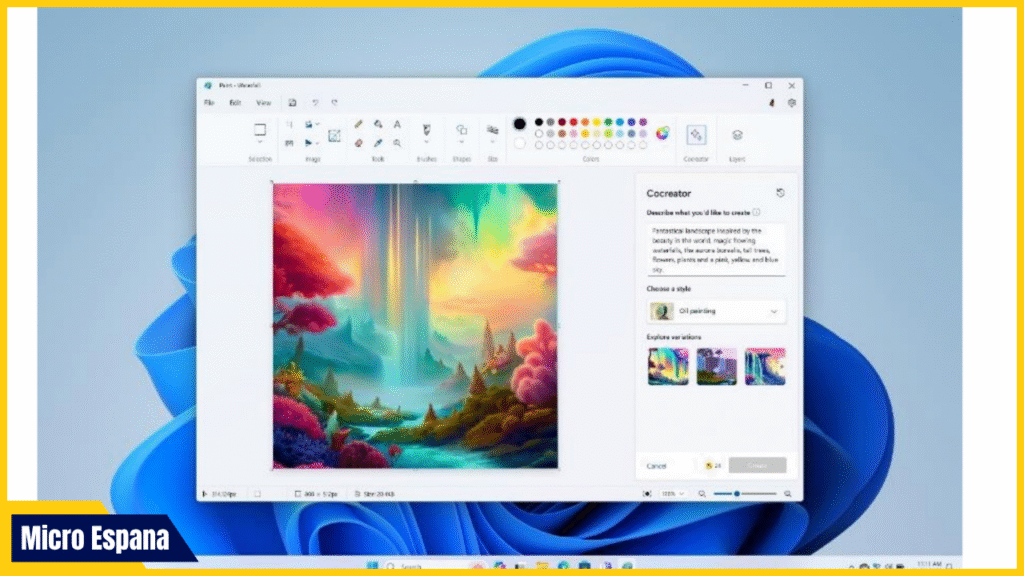The image size is (1024, 576).
Task: Select the Pencil tool
Action: pyautogui.click(x=358, y=125)
